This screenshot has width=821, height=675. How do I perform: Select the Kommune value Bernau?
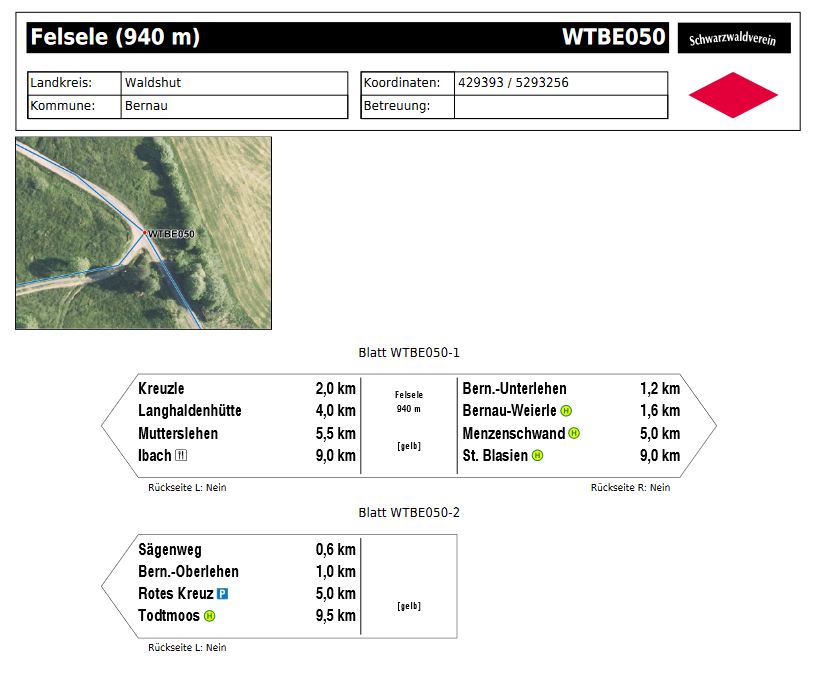[x=144, y=106]
